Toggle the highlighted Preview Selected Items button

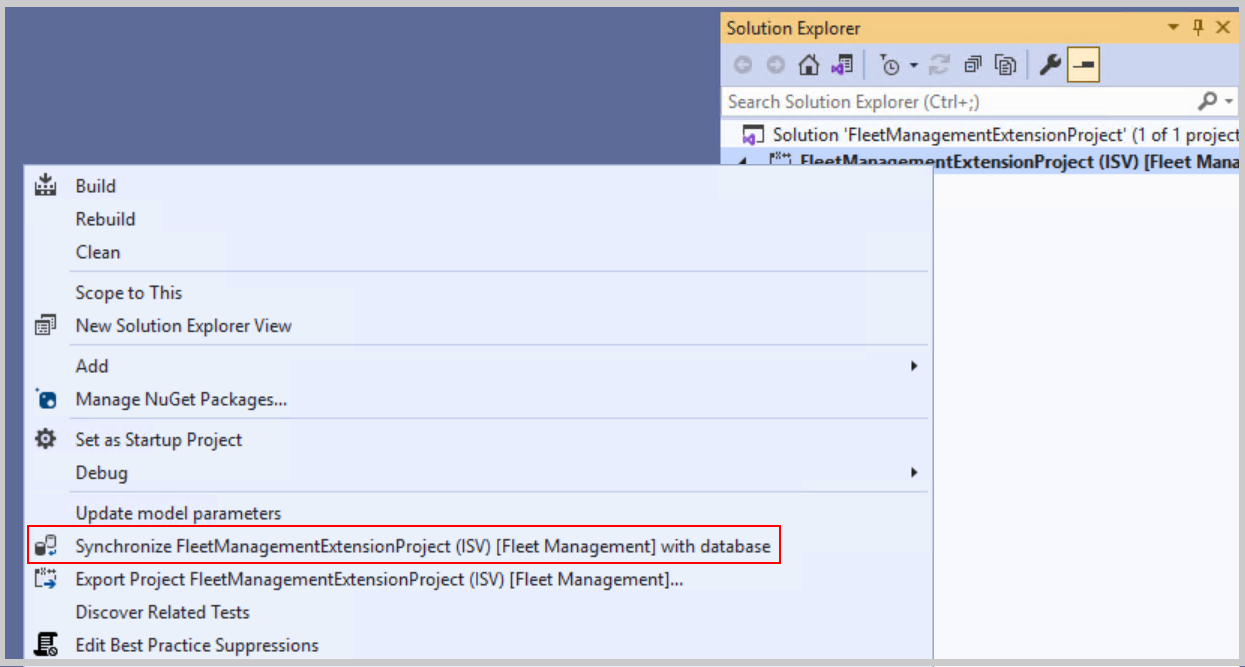(x=1083, y=65)
